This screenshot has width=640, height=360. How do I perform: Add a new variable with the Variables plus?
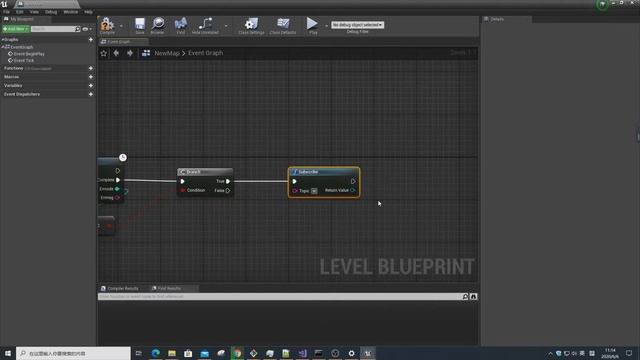point(91,85)
